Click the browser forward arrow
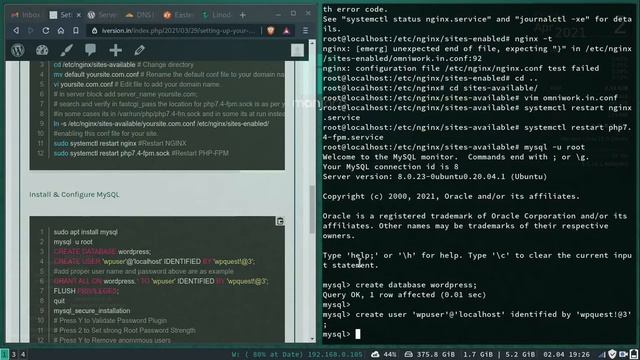Screen dimensions: 640x360 pos(31,31)
